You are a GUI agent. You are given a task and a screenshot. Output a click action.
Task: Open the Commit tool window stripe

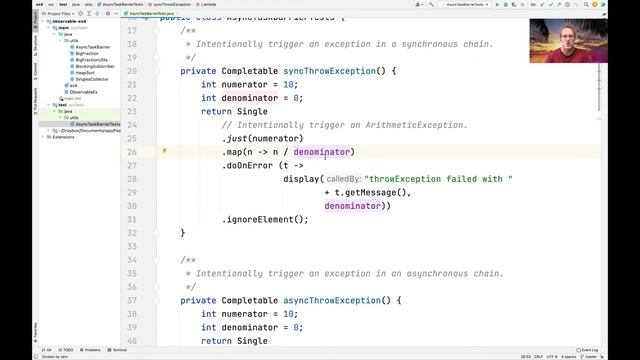point(36,71)
